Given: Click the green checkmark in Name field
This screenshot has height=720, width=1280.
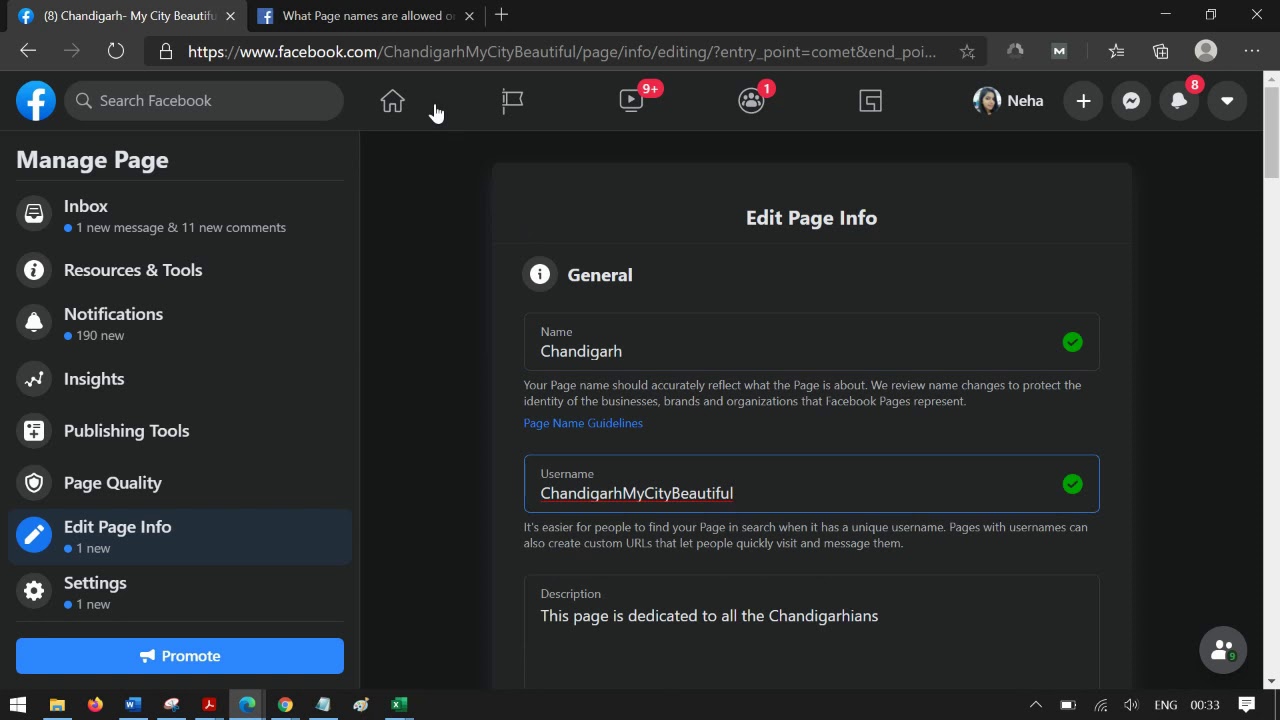Looking at the screenshot, I should coord(1072,343).
